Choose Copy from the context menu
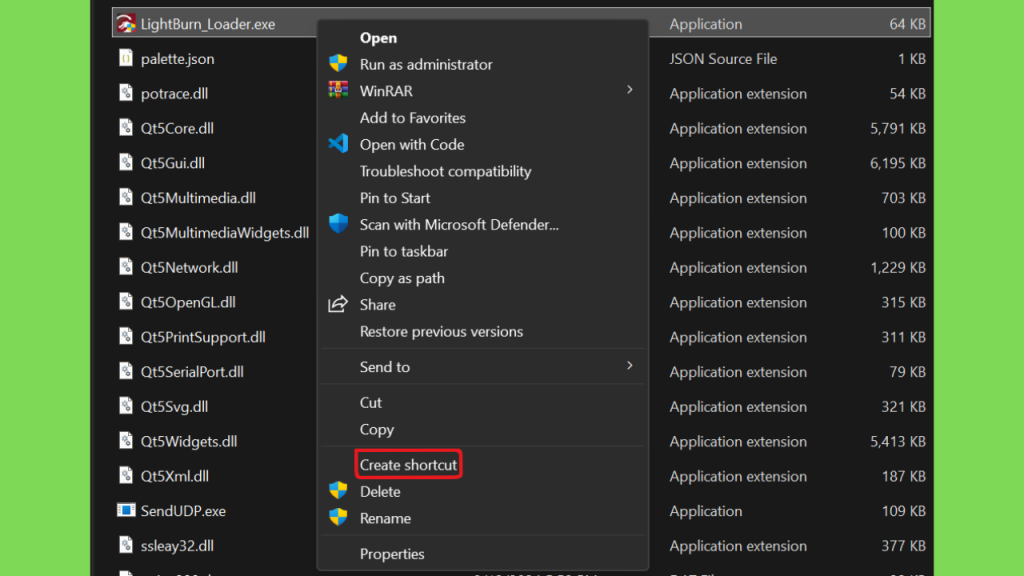The image size is (1024, 576). pos(377,430)
